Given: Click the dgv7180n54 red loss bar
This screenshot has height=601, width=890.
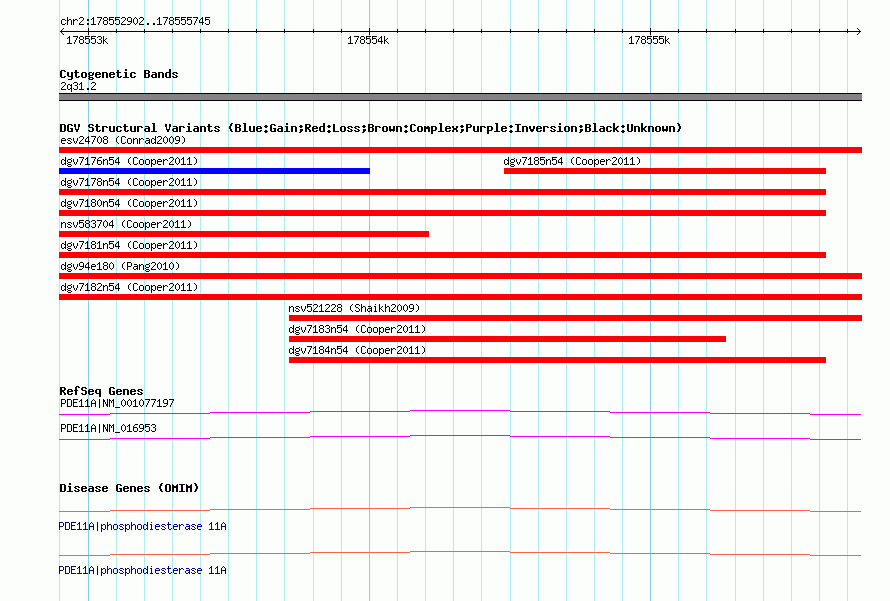Looking at the screenshot, I should tap(442, 213).
